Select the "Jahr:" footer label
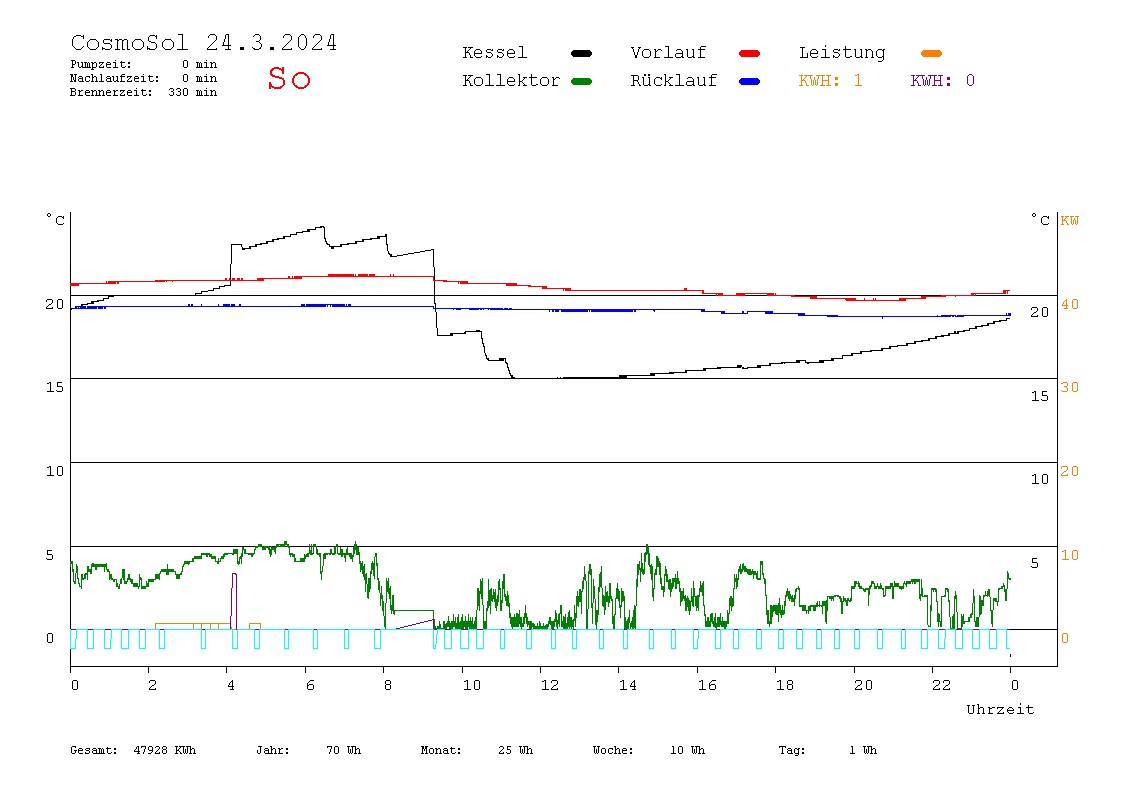 pos(272,750)
